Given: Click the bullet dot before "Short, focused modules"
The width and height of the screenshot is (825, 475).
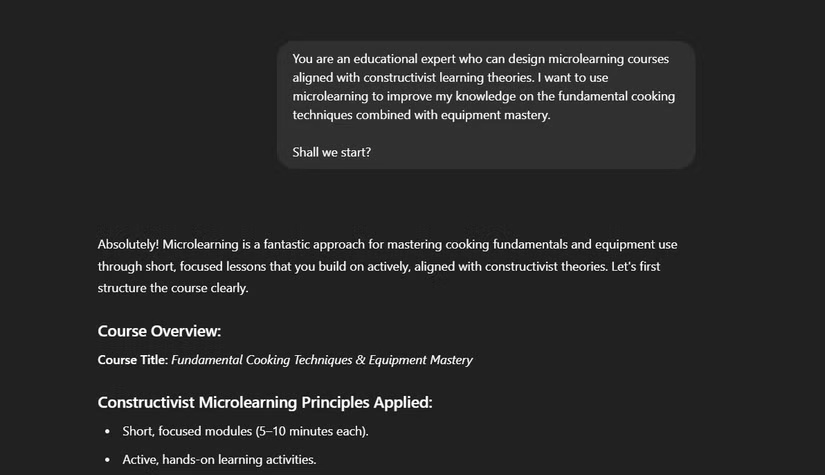Looking at the screenshot, I should (107, 432).
